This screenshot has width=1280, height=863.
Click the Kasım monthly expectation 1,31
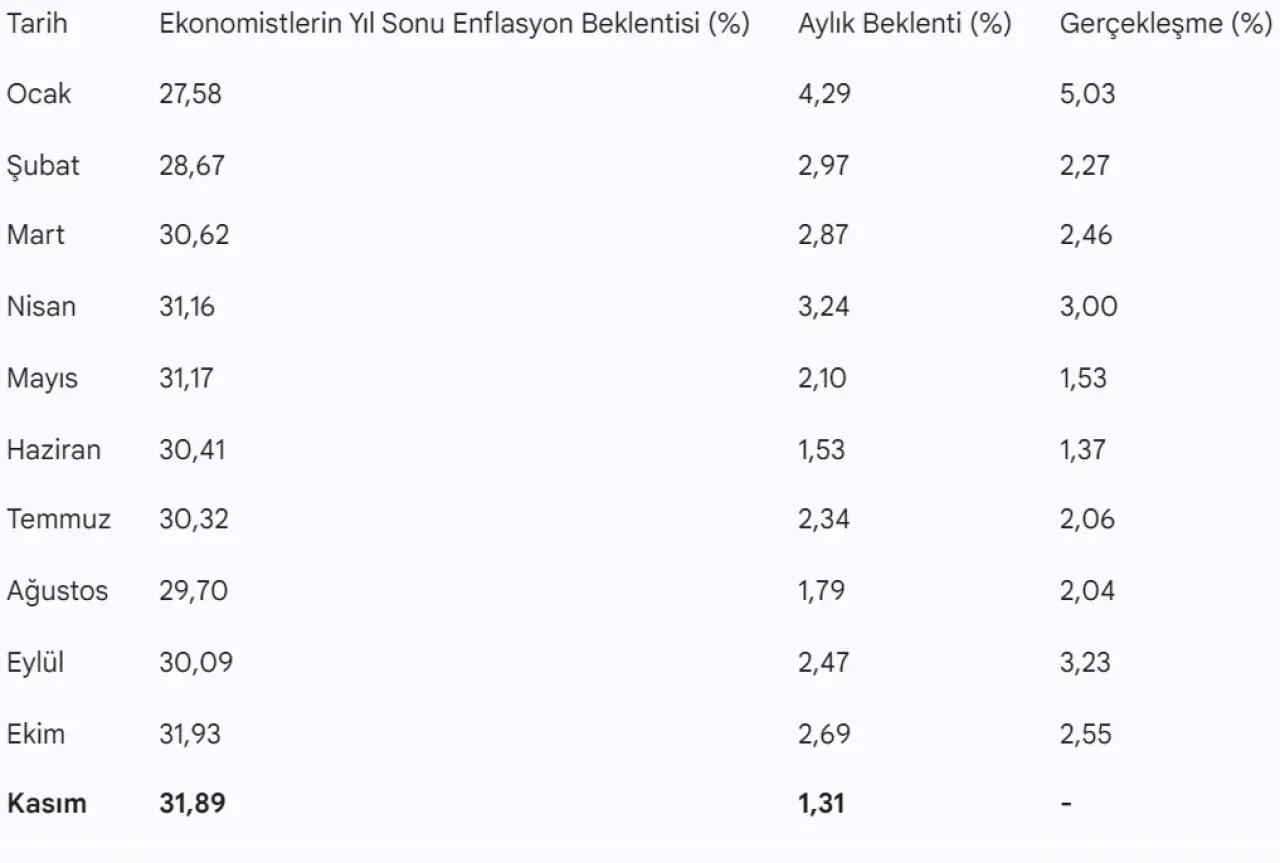pos(821,804)
